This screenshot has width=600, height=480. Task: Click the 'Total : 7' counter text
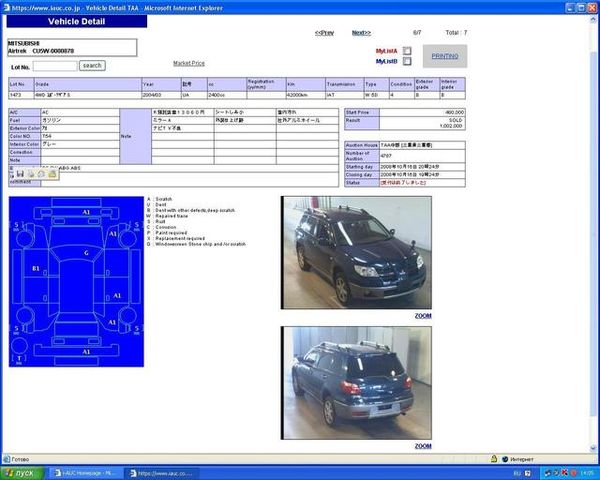tap(456, 33)
